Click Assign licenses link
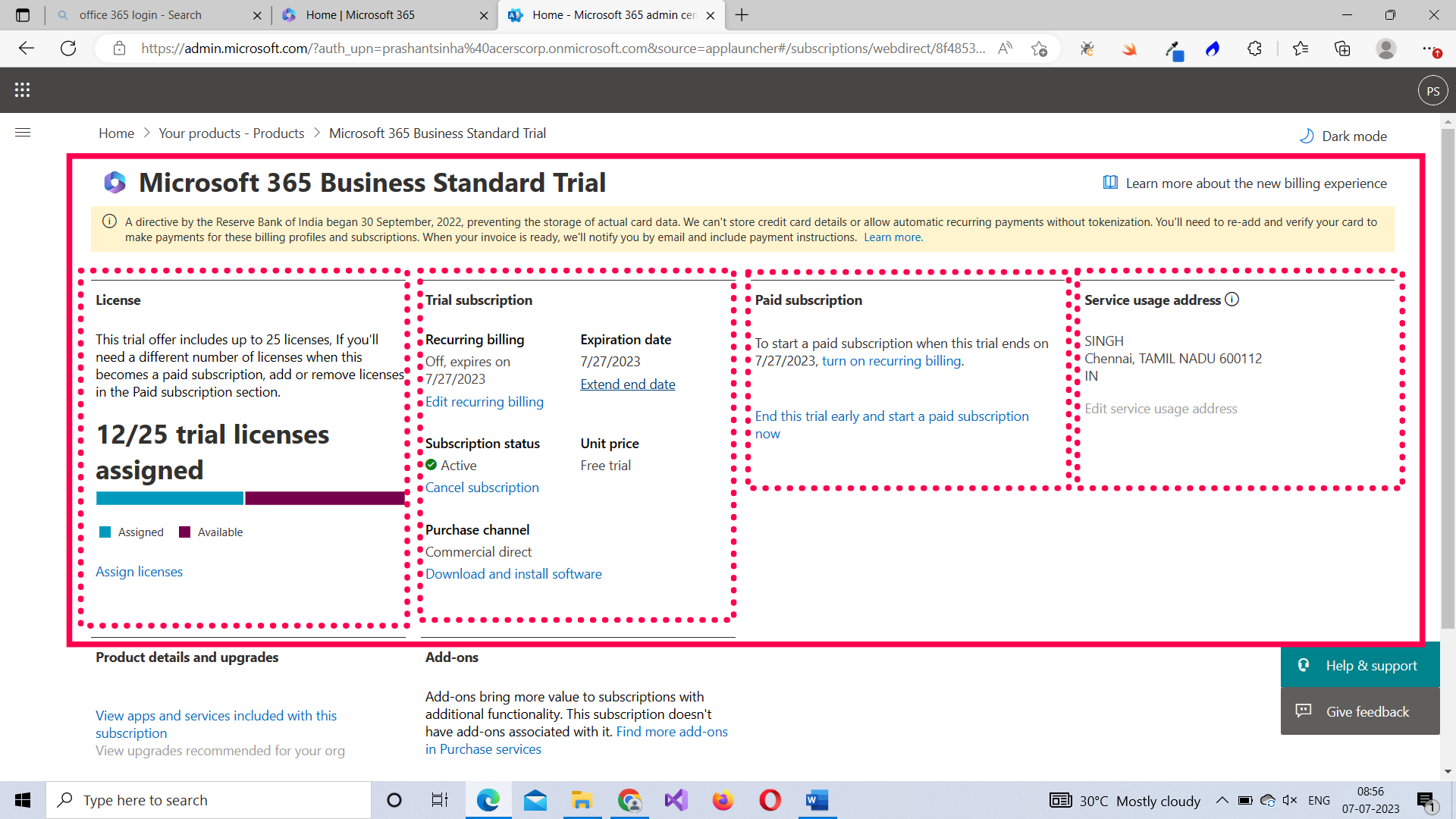 point(139,572)
